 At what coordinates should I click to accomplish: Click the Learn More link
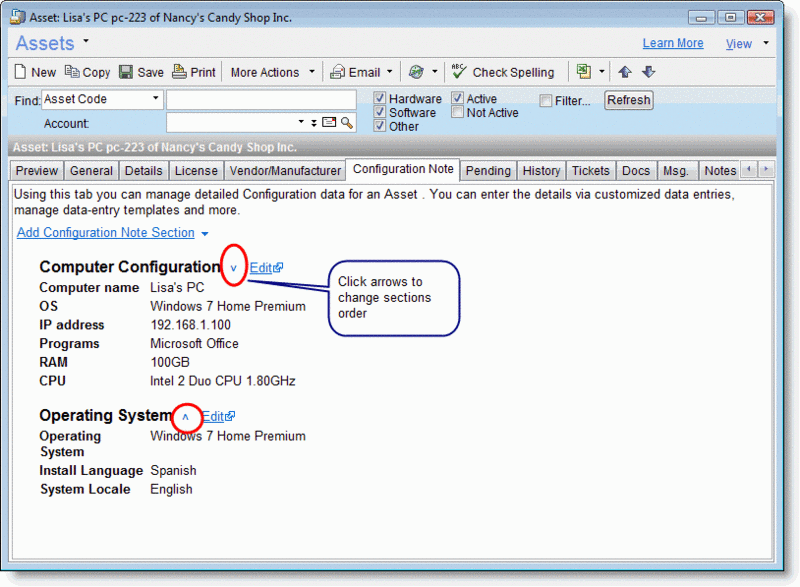[x=673, y=43]
